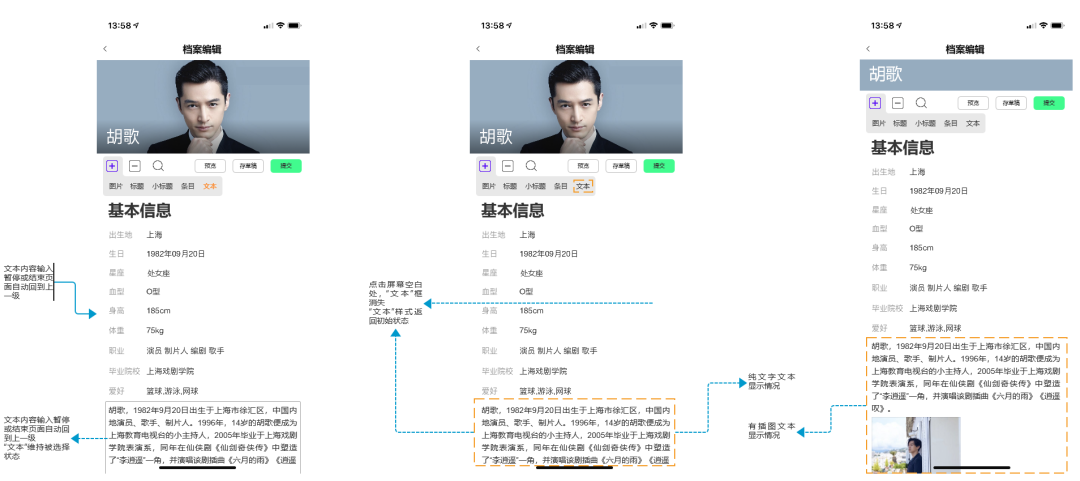Click 预览 preview button in the middle mockup
Screen dimensions: 1080x481
(x=583, y=166)
